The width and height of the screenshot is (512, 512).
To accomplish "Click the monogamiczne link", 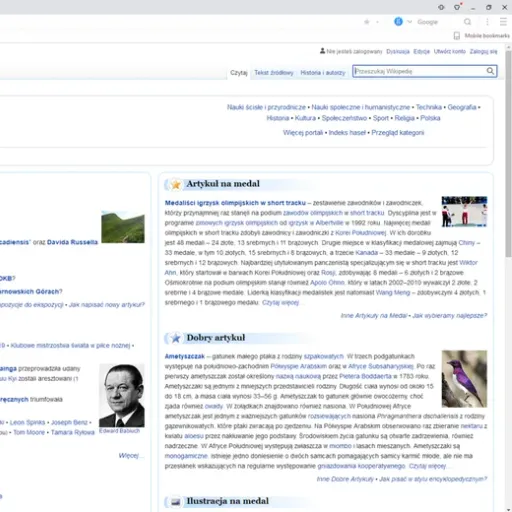I will click(x=186, y=456).
